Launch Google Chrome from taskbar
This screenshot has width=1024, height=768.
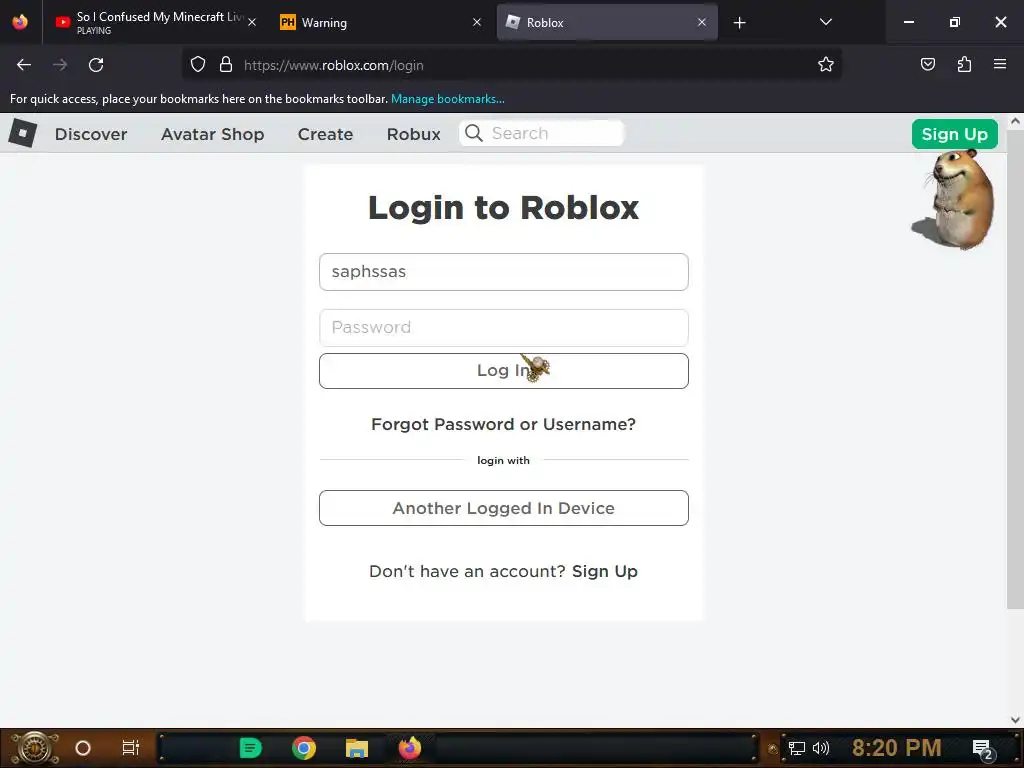click(x=304, y=748)
